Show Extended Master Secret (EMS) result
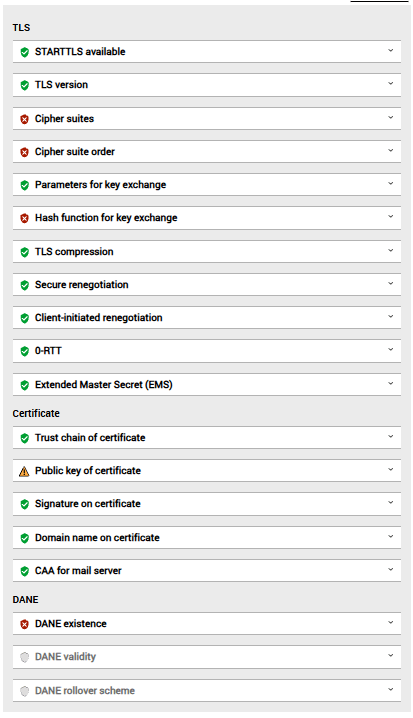The image size is (413, 718). (x=207, y=385)
